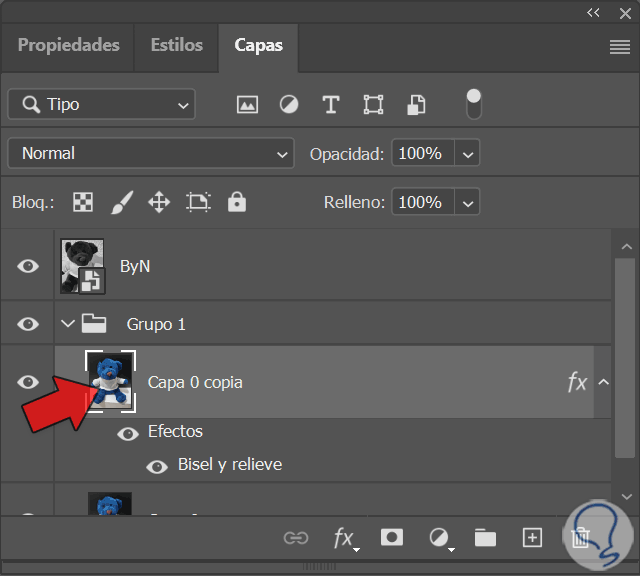Click the fx badge on Capa 0 copia

coord(577,382)
